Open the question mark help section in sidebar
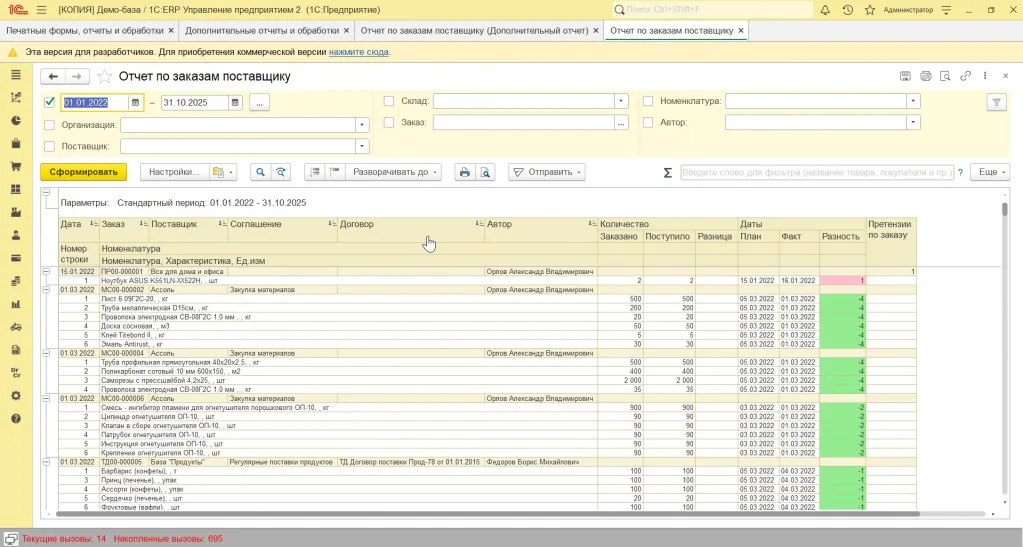 tap(16, 418)
